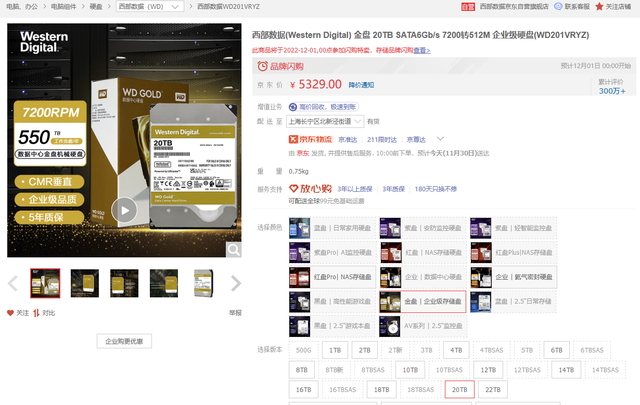Select the second product thumbnail

tap(84, 283)
